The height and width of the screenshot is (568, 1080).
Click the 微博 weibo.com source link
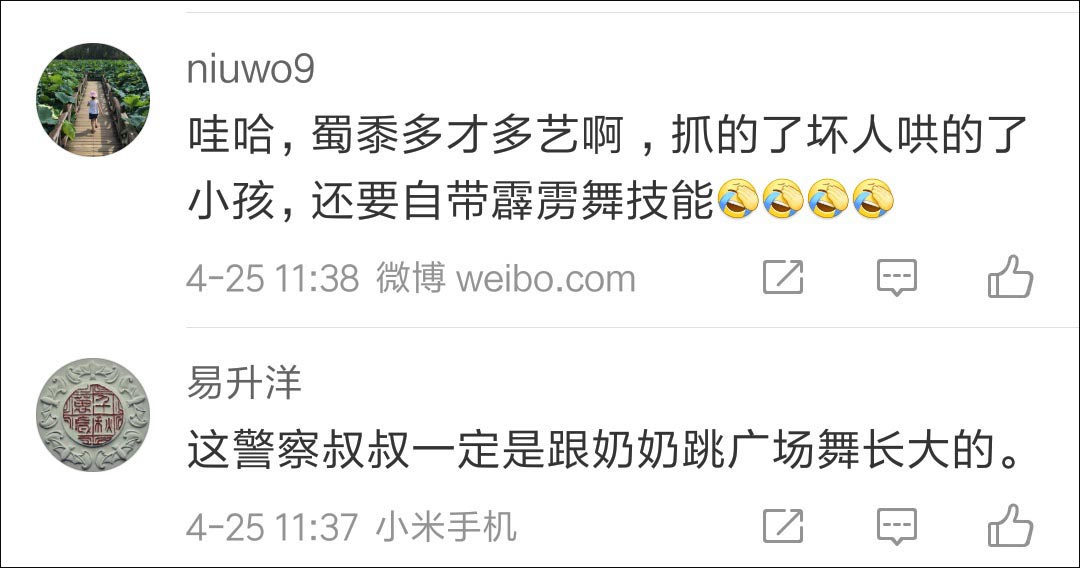pos(506,278)
